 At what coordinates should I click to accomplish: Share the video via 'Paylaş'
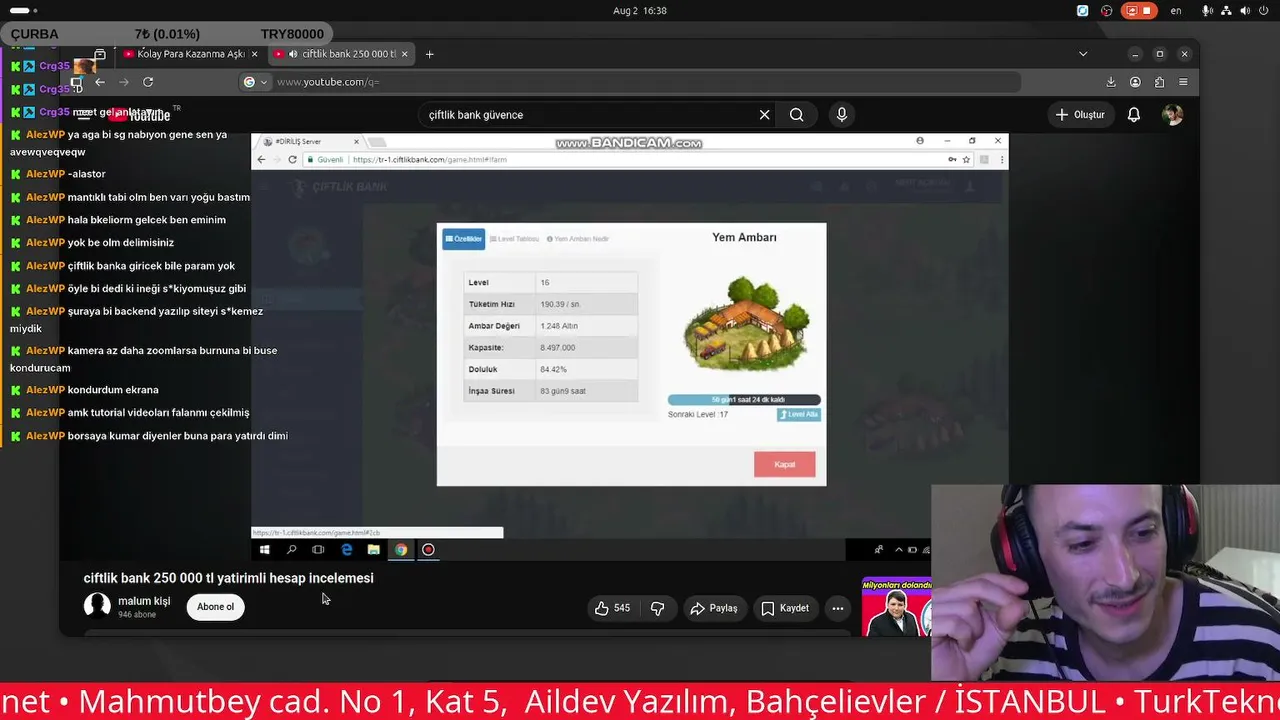coord(714,608)
